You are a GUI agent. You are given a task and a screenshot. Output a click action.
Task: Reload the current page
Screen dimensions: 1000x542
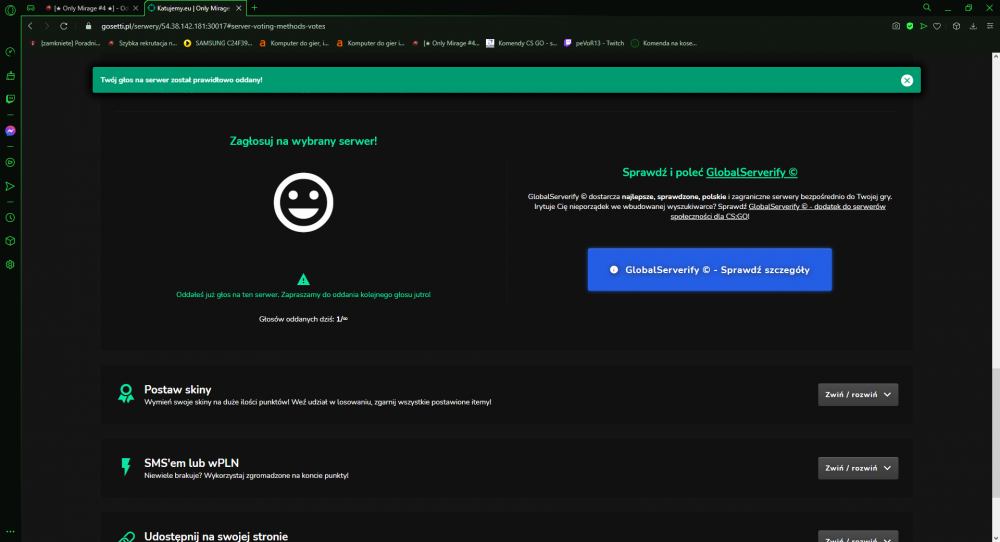64,26
